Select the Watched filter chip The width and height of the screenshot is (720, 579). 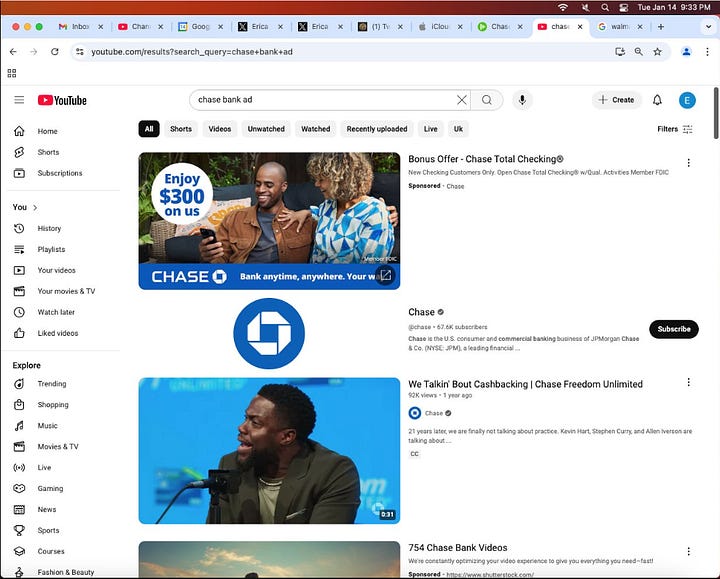pyautogui.click(x=315, y=129)
